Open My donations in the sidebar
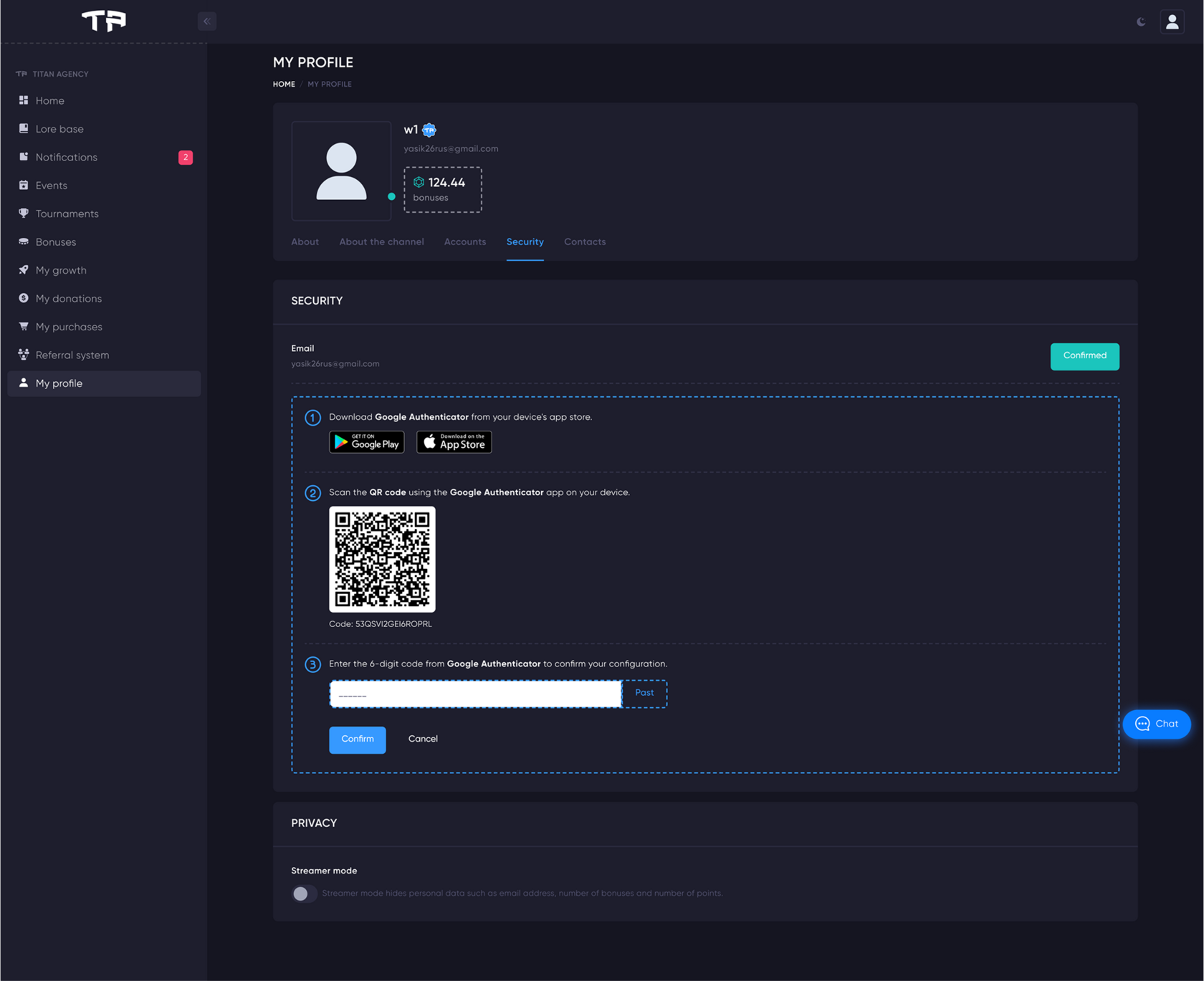The image size is (1204, 981). [x=104, y=299]
